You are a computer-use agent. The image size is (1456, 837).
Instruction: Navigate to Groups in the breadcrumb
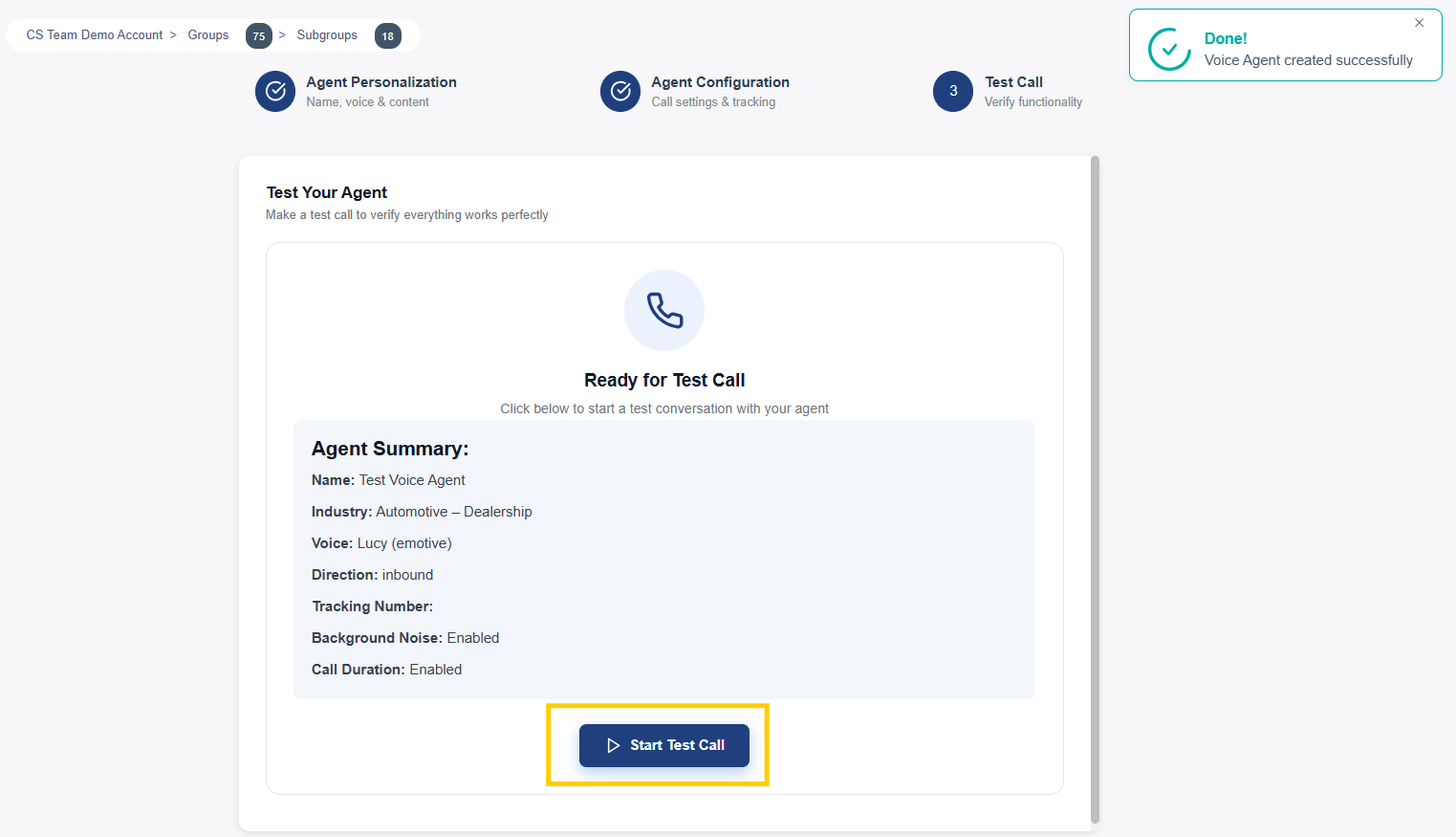(208, 35)
